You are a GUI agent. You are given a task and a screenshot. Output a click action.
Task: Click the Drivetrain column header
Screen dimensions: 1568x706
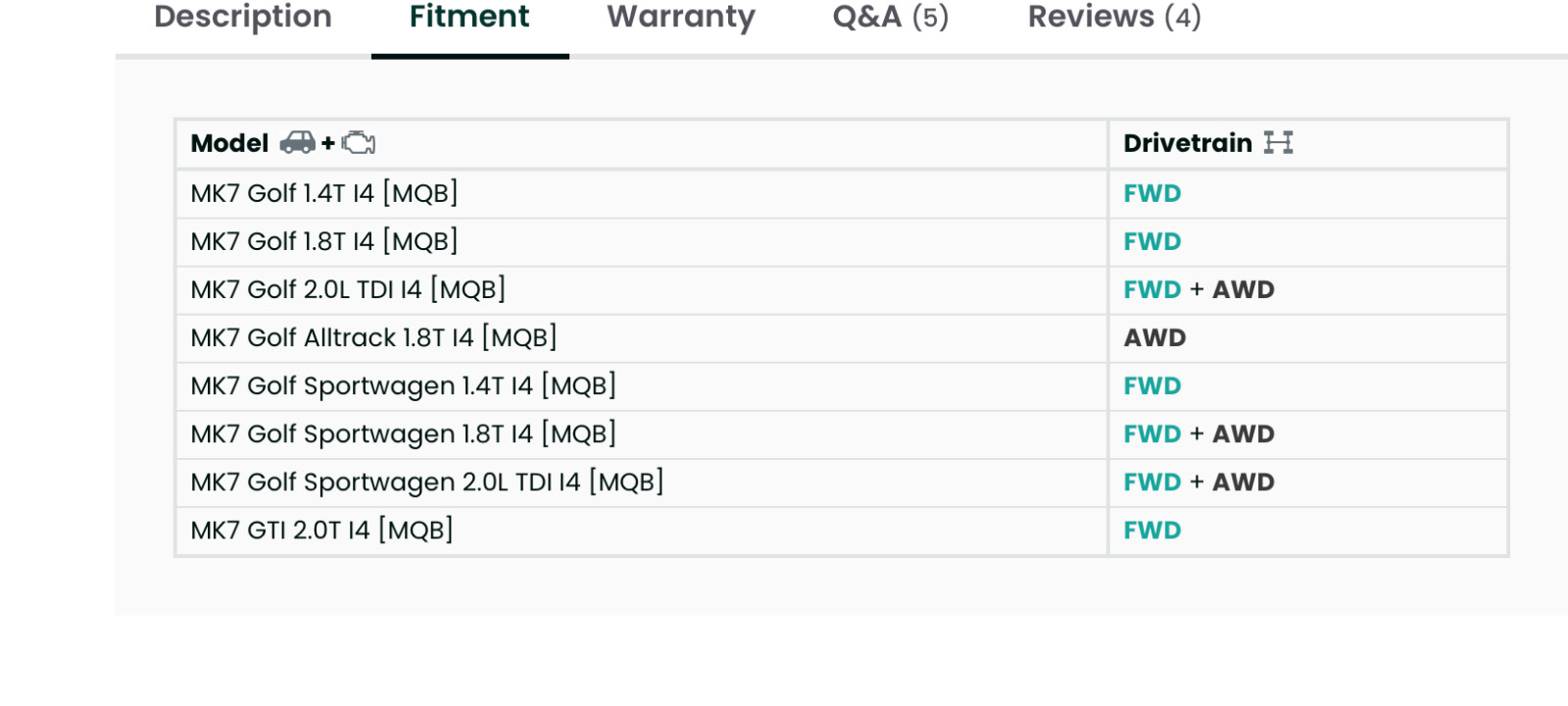[1188, 143]
